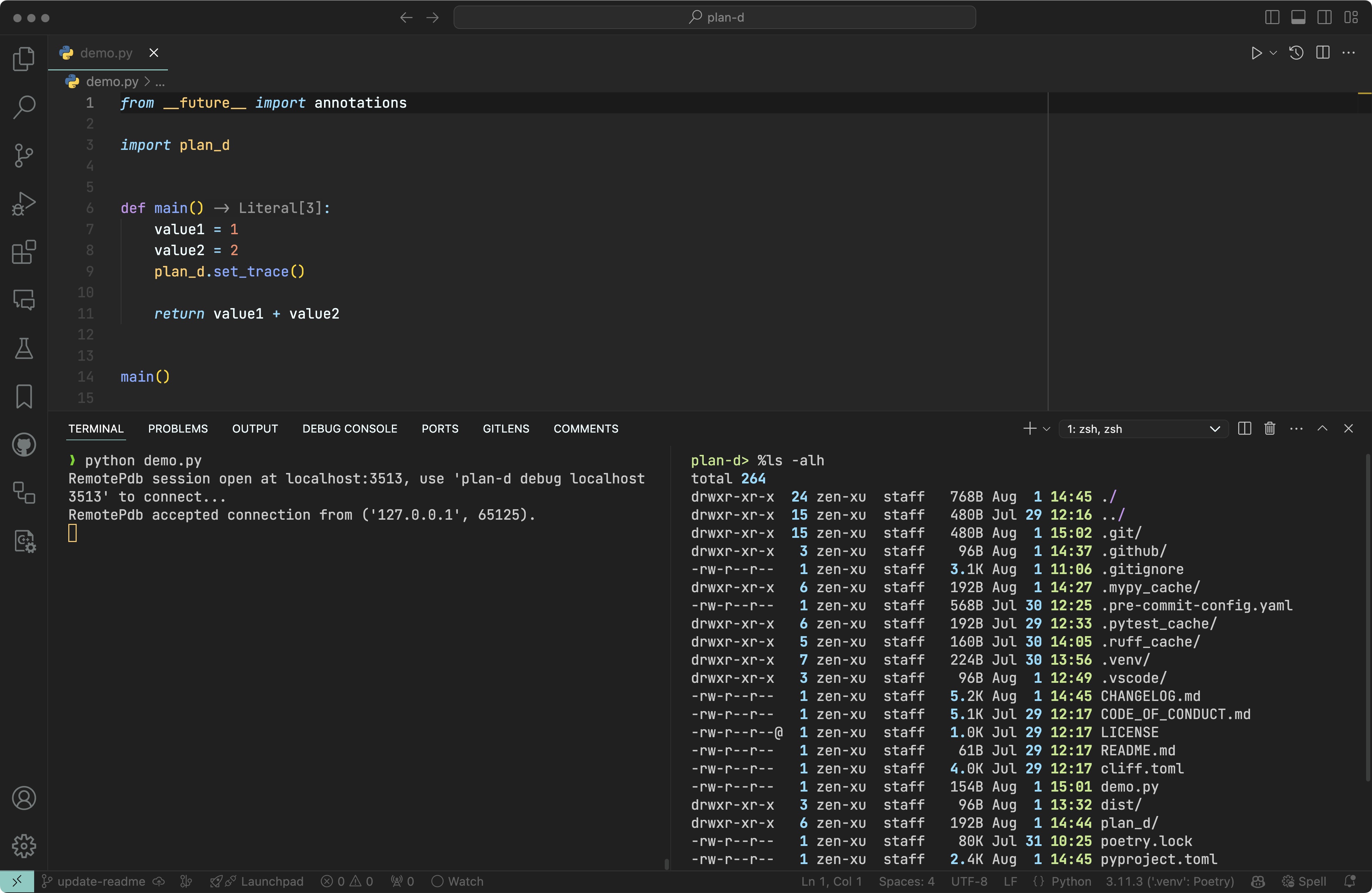Toggle the secondary side bar layout button
This screenshot has width=1372, height=893.
point(1325,17)
